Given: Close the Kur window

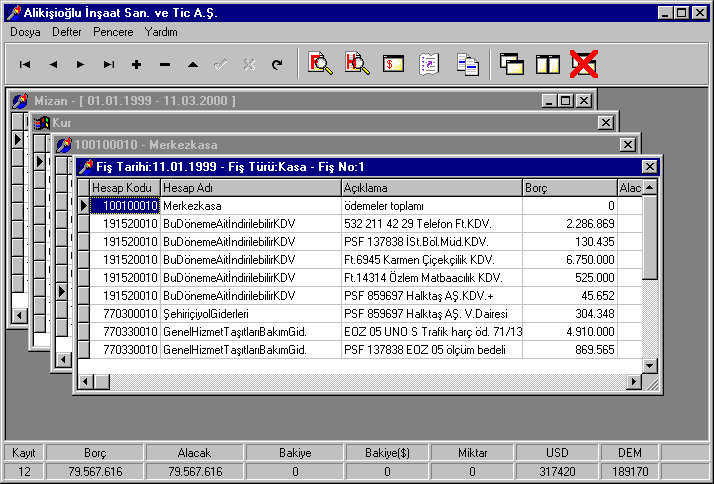Looking at the screenshot, I should pyautogui.click(x=606, y=122).
